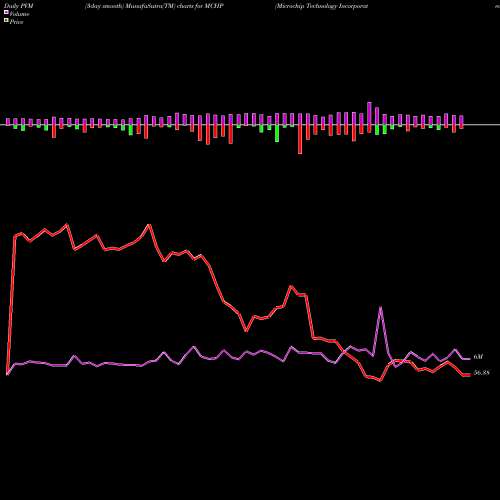
Task: Click the purple volume line spike peak
Action: point(381,307)
